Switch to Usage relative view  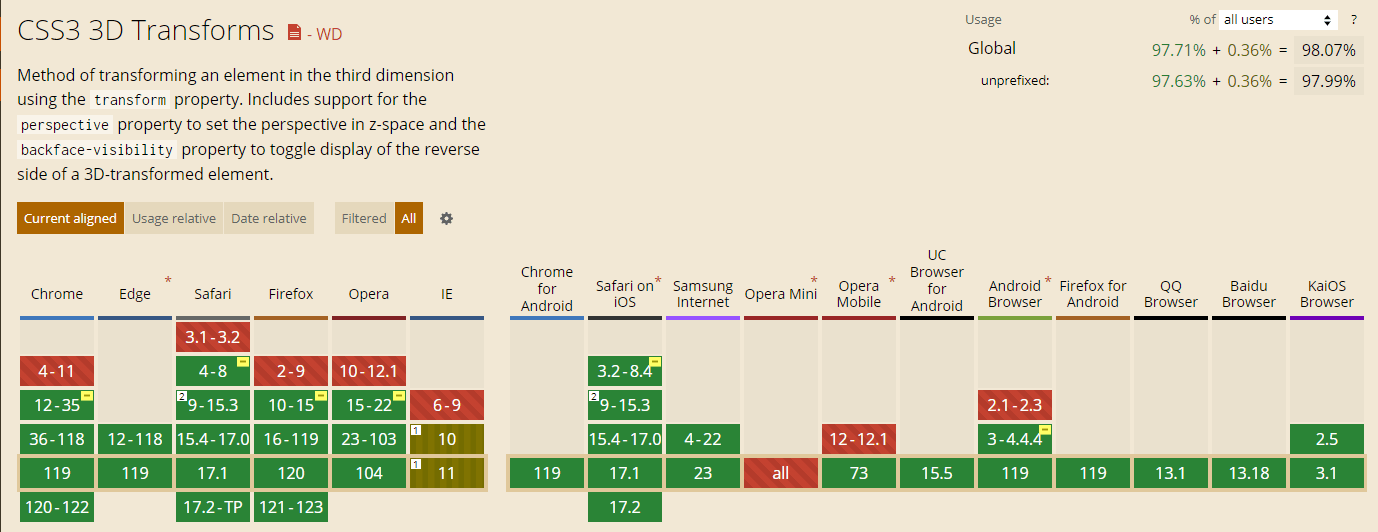pos(174,218)
